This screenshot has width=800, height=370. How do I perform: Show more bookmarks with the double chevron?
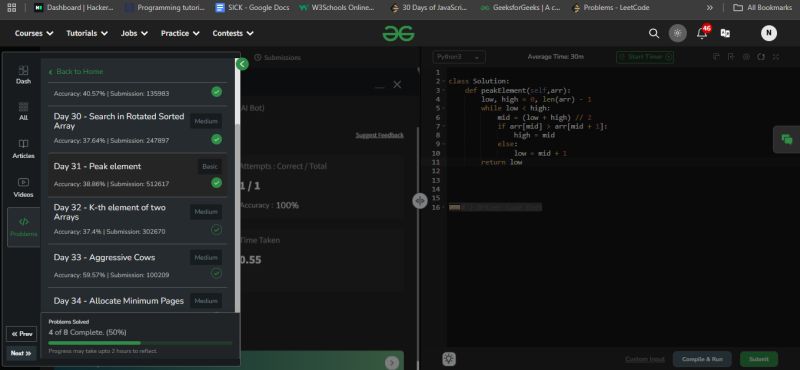pos(710,8)
